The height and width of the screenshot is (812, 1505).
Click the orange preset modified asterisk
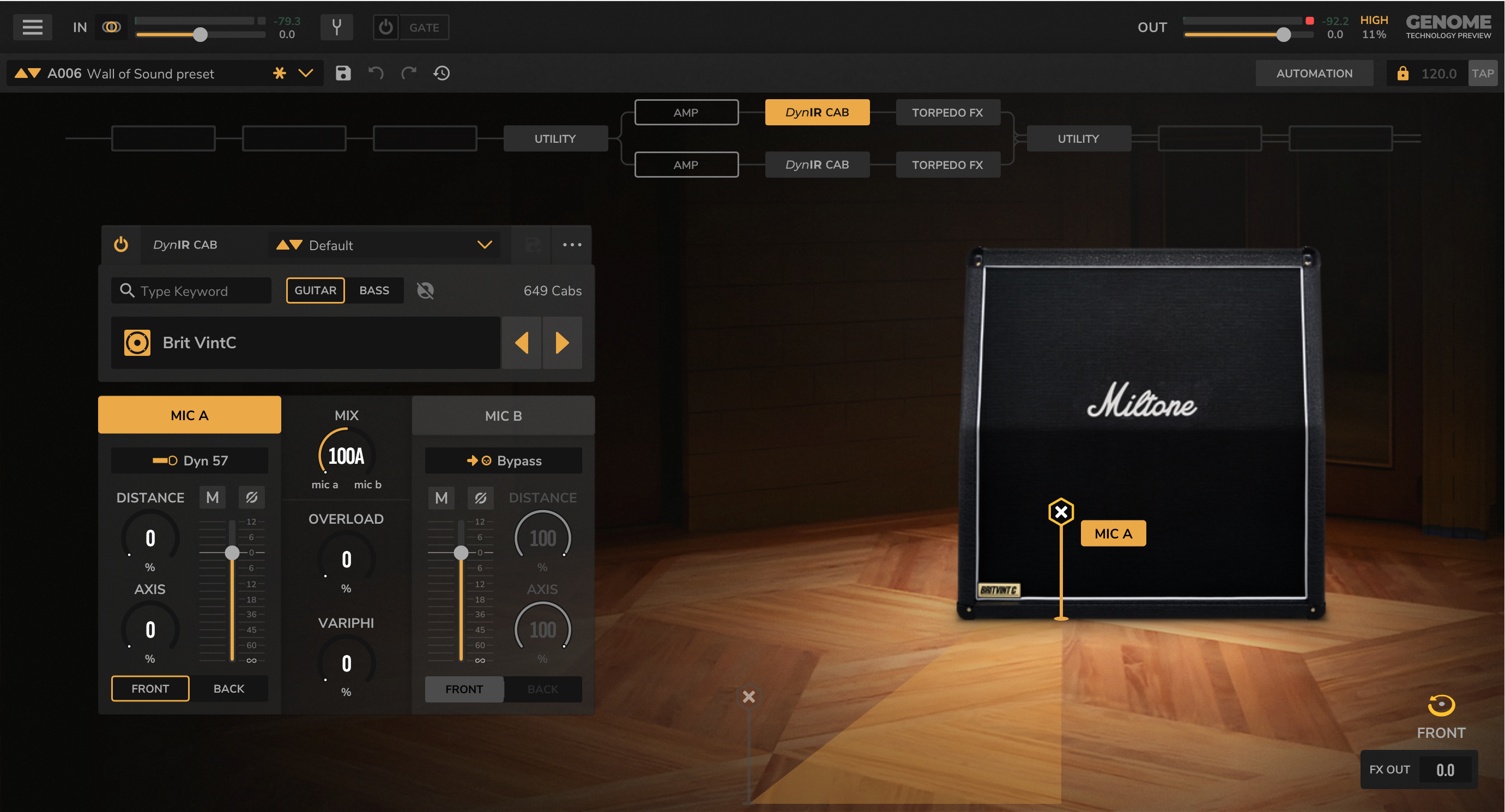(x=280, y=73)
